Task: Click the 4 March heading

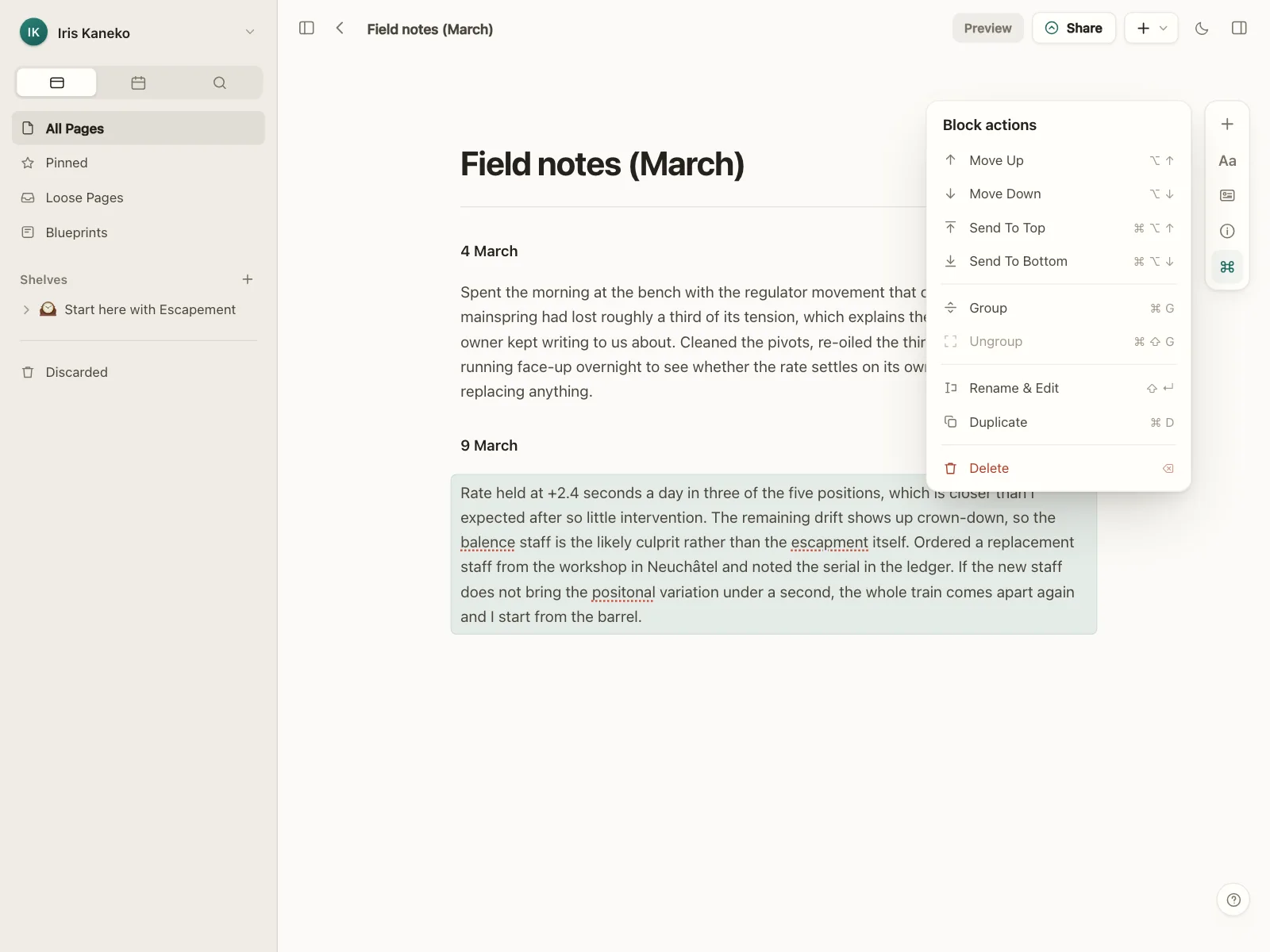Action: tap(489, 251)
